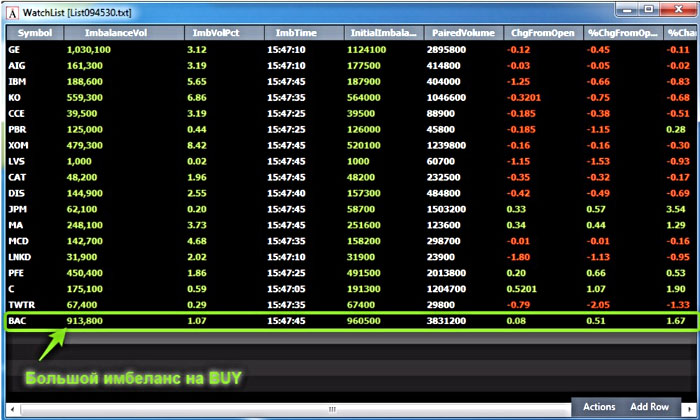Image resolution: width=700 pixels, height=420 pixels.
Task: Select the CAT symbol cell
Action: (x=17, y=177)
